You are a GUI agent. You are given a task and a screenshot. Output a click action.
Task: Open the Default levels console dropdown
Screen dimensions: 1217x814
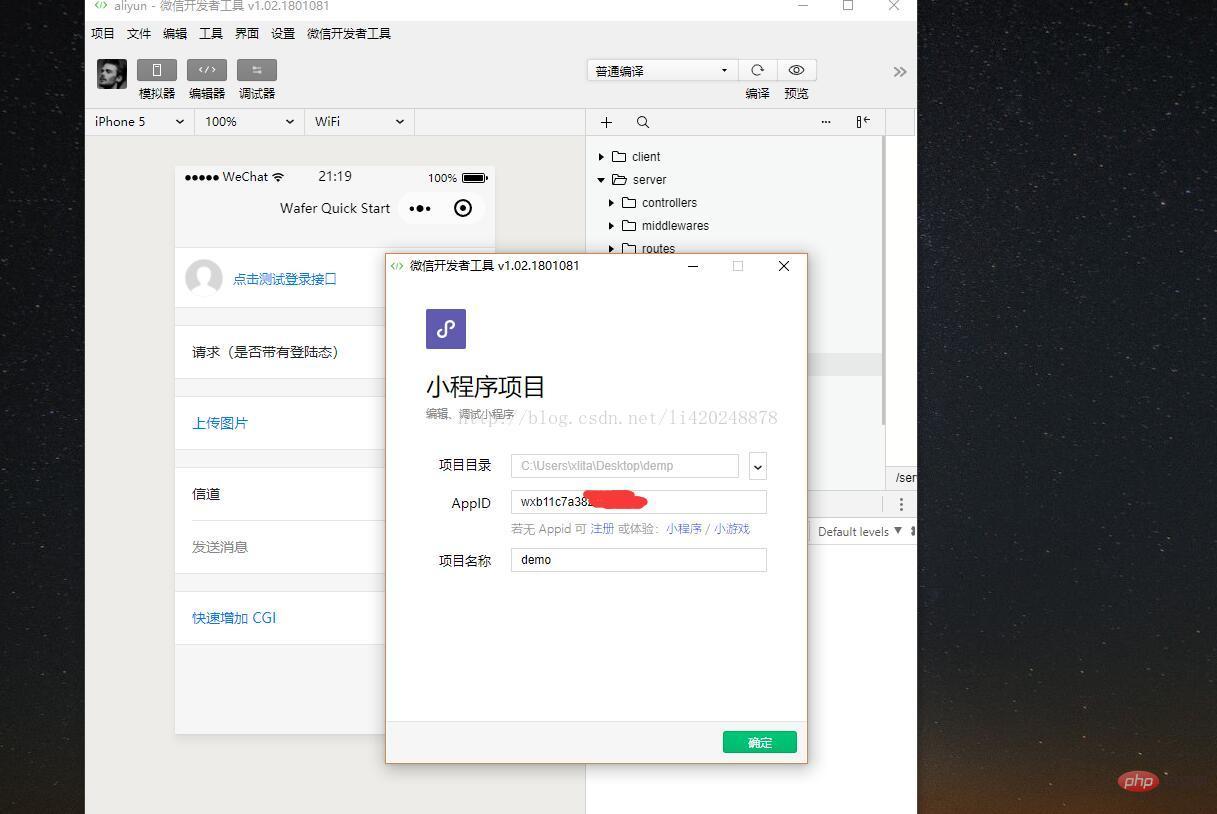pos(860,531)
